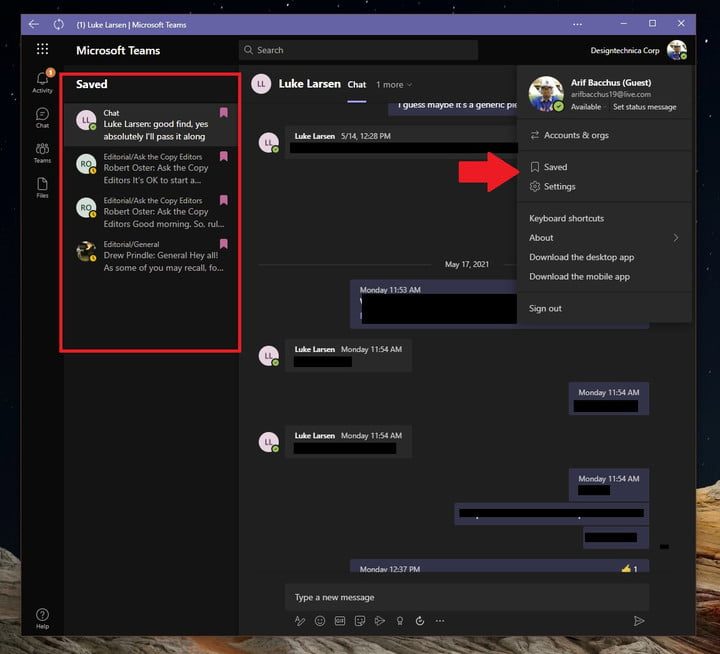Open the app launcher grid icon
Image resolution: width=720 pixels, height=654 pixels.
[x=42, y=49]
